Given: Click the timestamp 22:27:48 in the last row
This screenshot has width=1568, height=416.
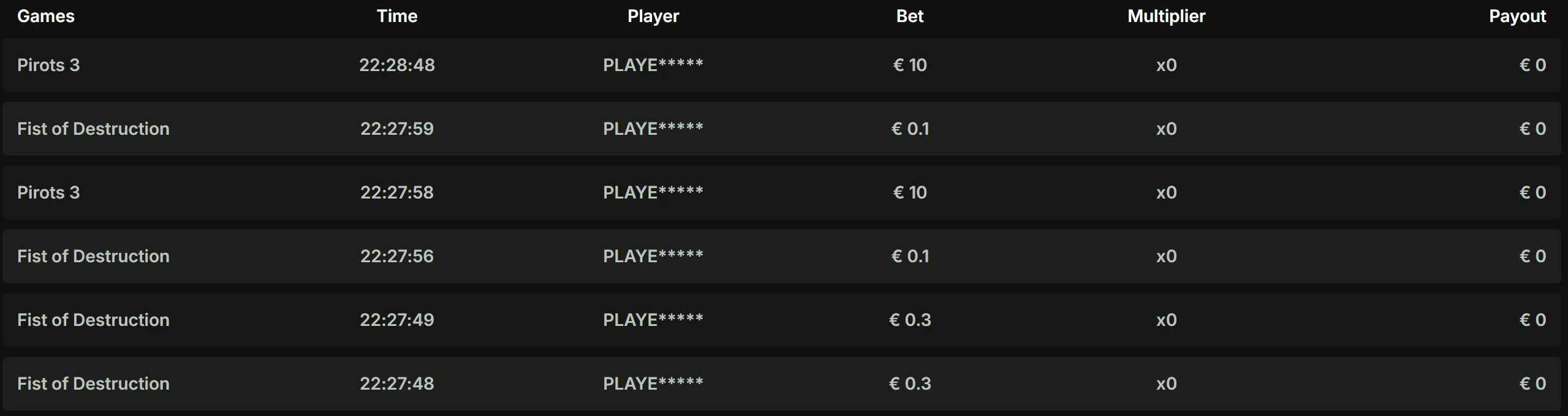Looking at the screenshot, I should (396, 383).
